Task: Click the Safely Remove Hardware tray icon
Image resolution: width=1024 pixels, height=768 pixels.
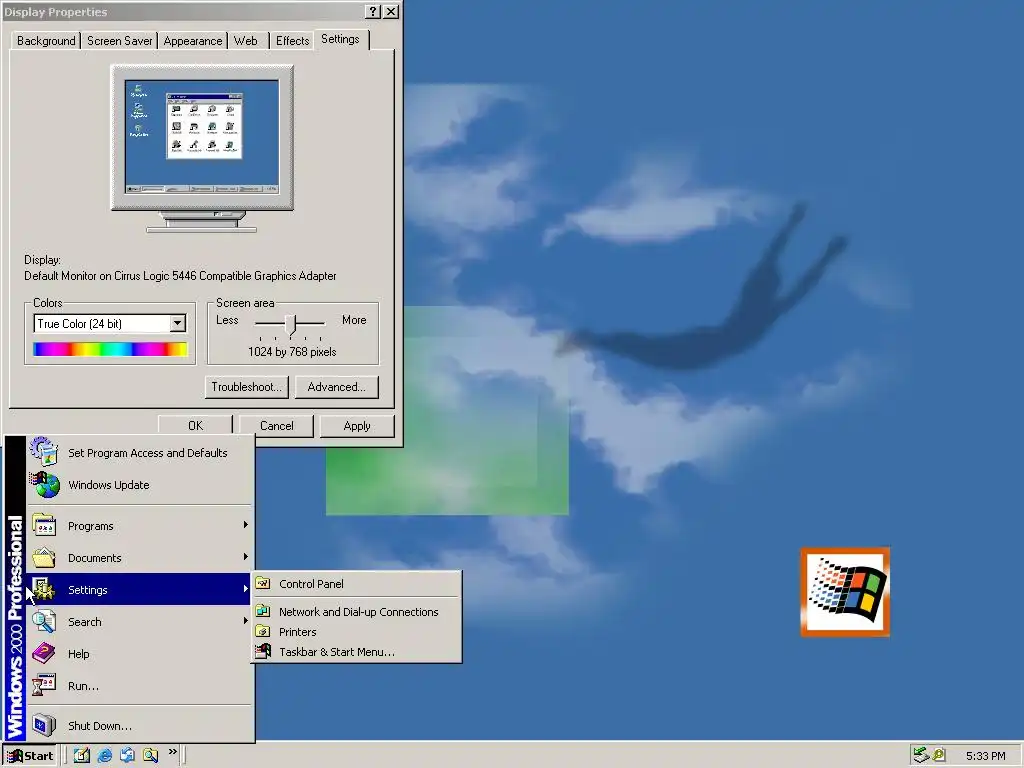Action: pyautogui.click(x=921, y=755)
